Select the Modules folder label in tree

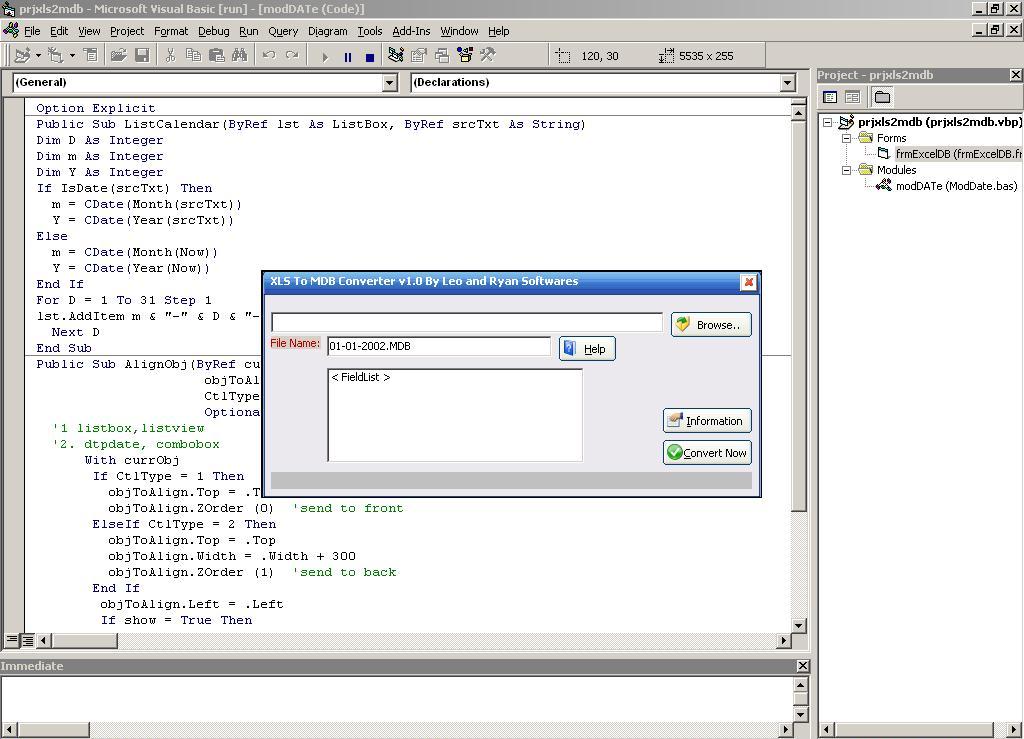coord(896,170)
